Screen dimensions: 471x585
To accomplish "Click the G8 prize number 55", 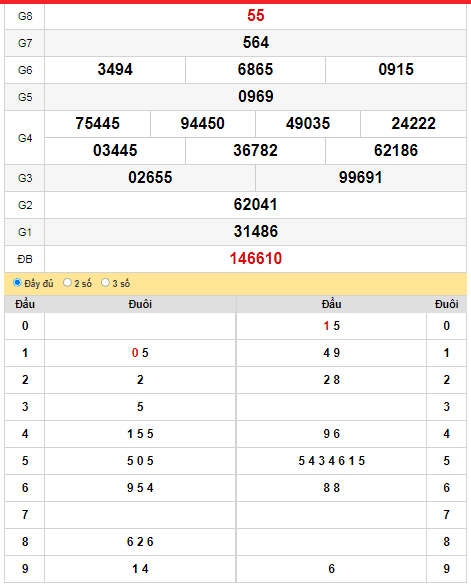I will pyautogui.click(x=256, y=16).
